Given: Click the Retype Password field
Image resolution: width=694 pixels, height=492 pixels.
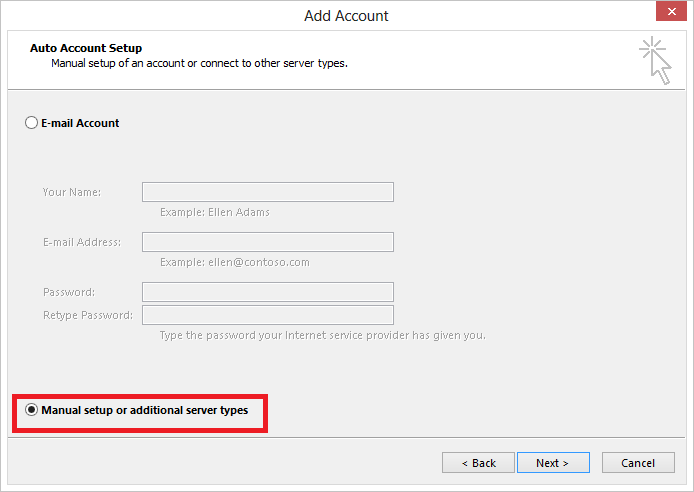Looking at the screenshot, I should [267, 315].
